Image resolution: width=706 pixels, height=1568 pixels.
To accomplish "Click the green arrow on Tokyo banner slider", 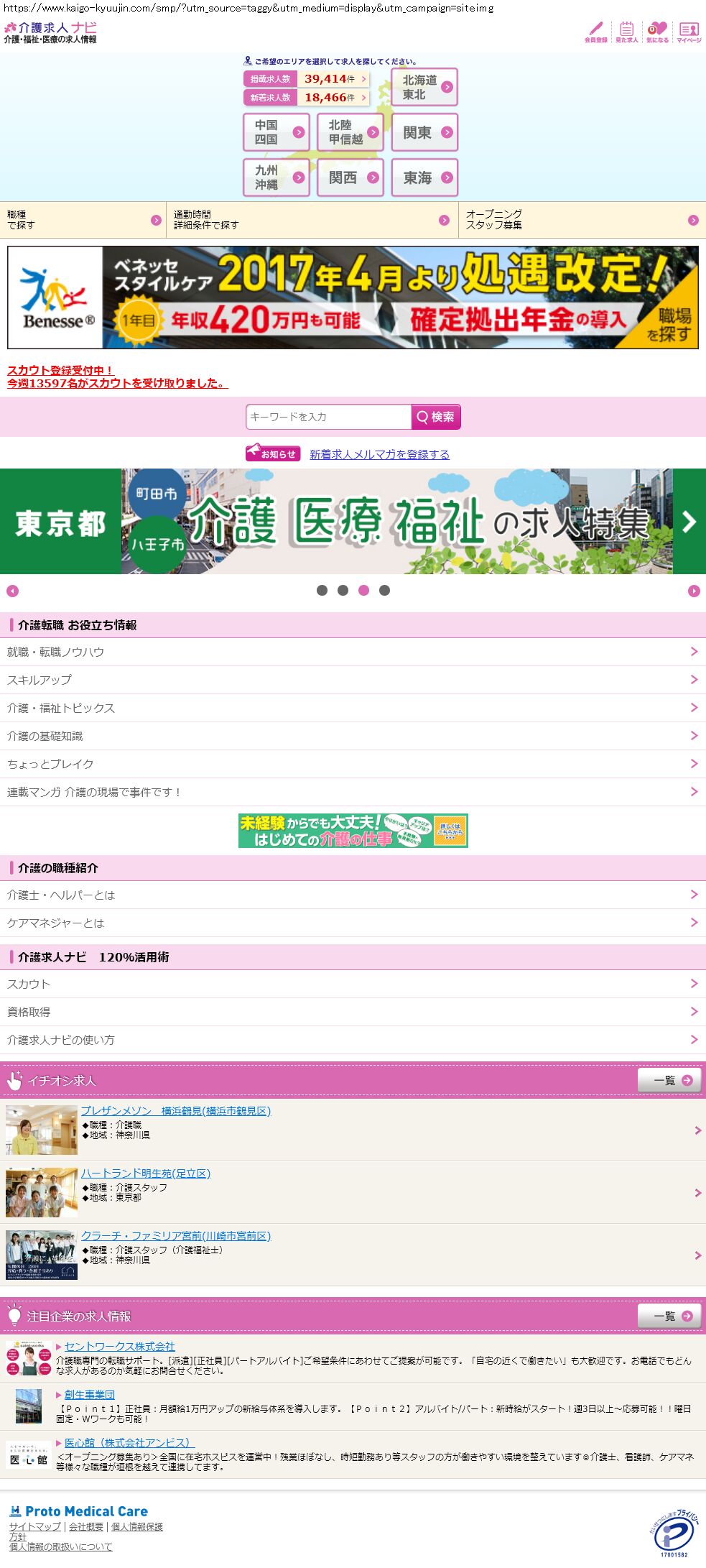I will click(689, 522).
